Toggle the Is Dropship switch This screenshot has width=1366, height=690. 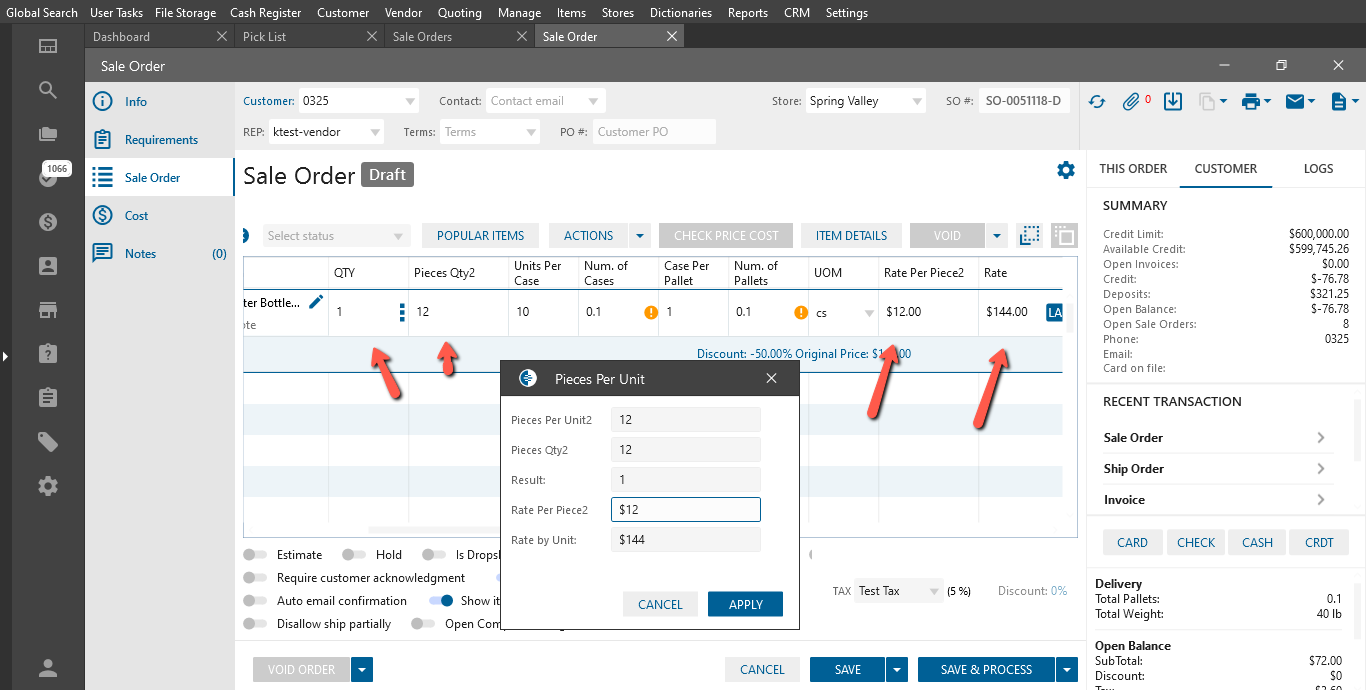tap(433, 555)
